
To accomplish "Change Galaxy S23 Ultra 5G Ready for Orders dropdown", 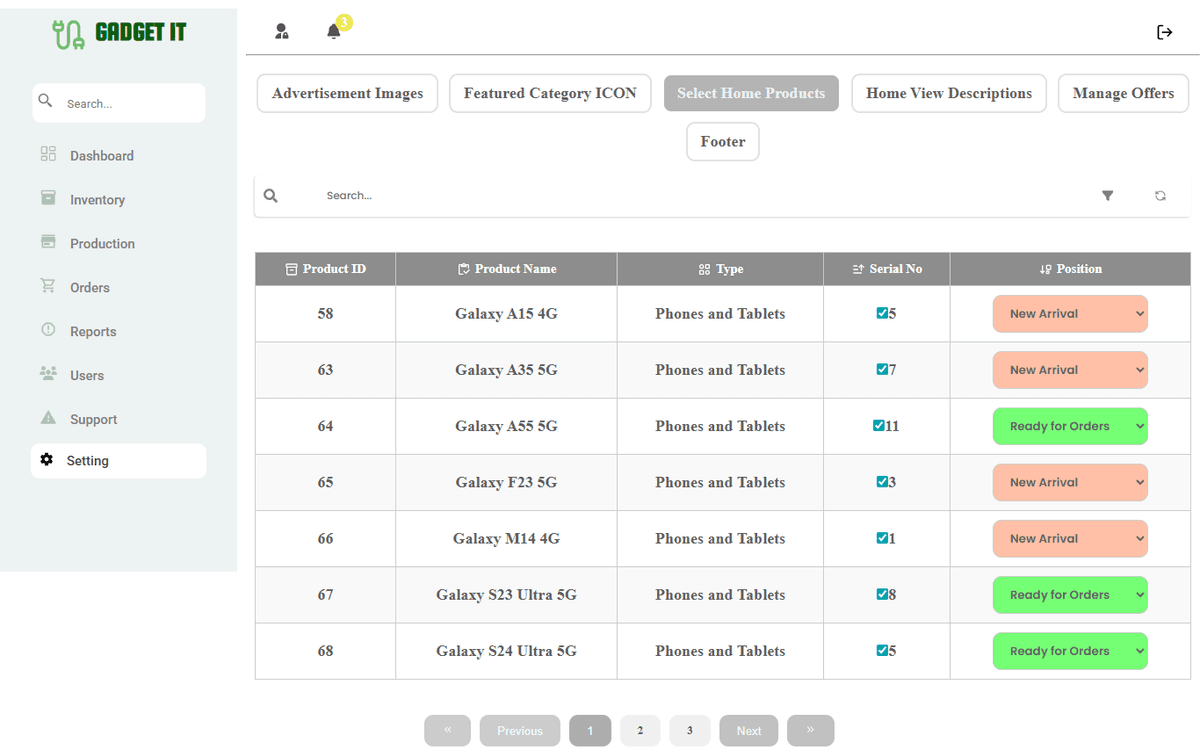I will pos(1070,594).
